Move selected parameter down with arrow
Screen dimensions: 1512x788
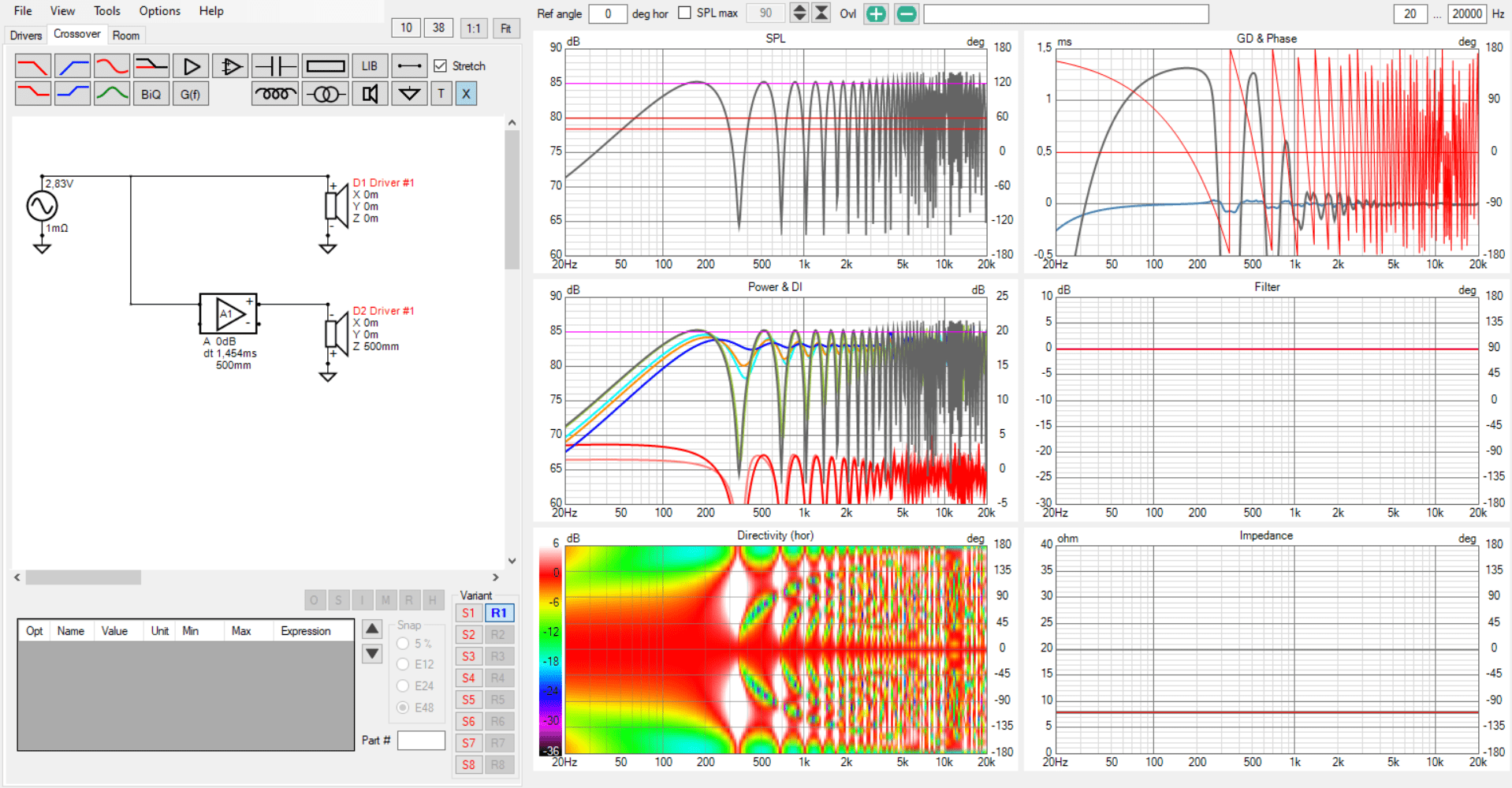coord(372,654)
